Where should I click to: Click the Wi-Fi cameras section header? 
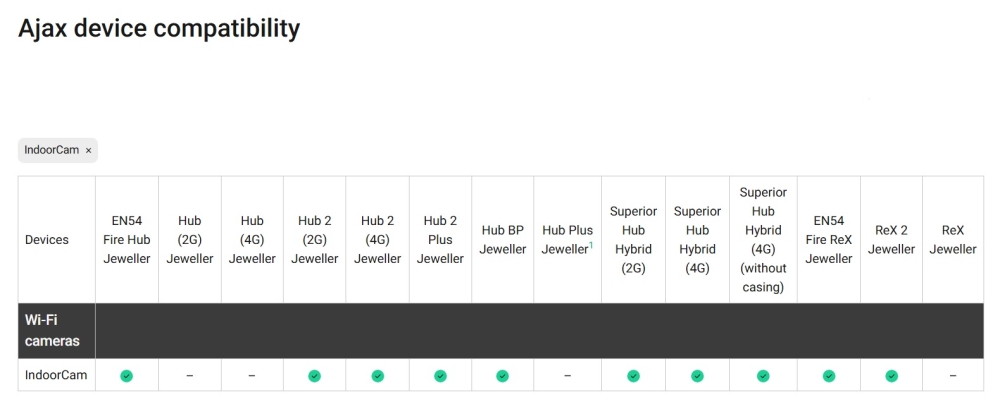point(52,331)
